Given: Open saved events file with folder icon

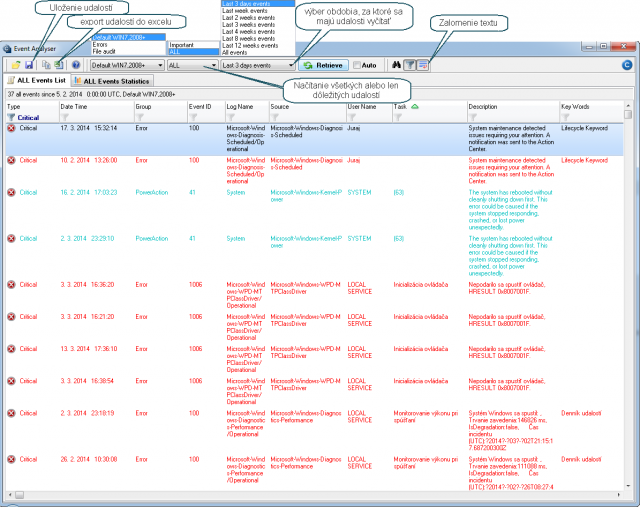Looking at the screenshot, I should (16, 65).
